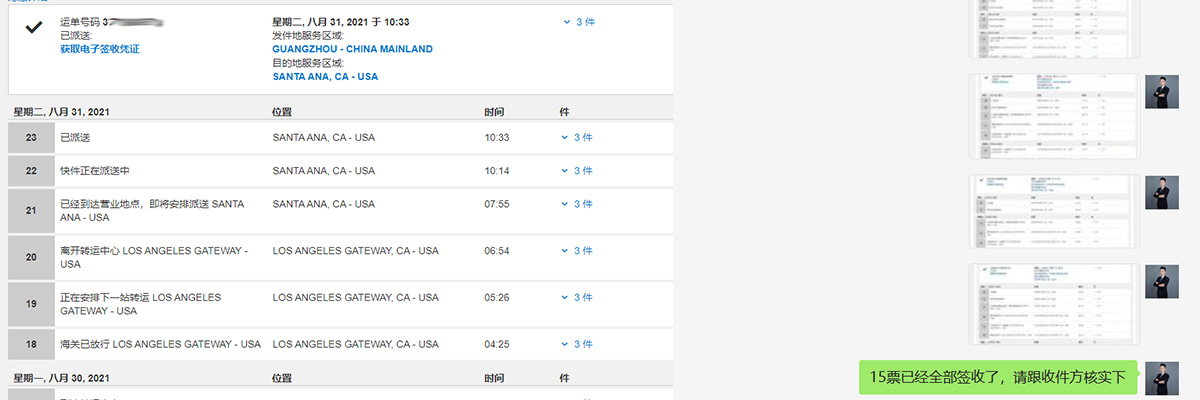Expand 3 件 for event 22 派送中
The image size is (1200, 400).
[577, 171]
